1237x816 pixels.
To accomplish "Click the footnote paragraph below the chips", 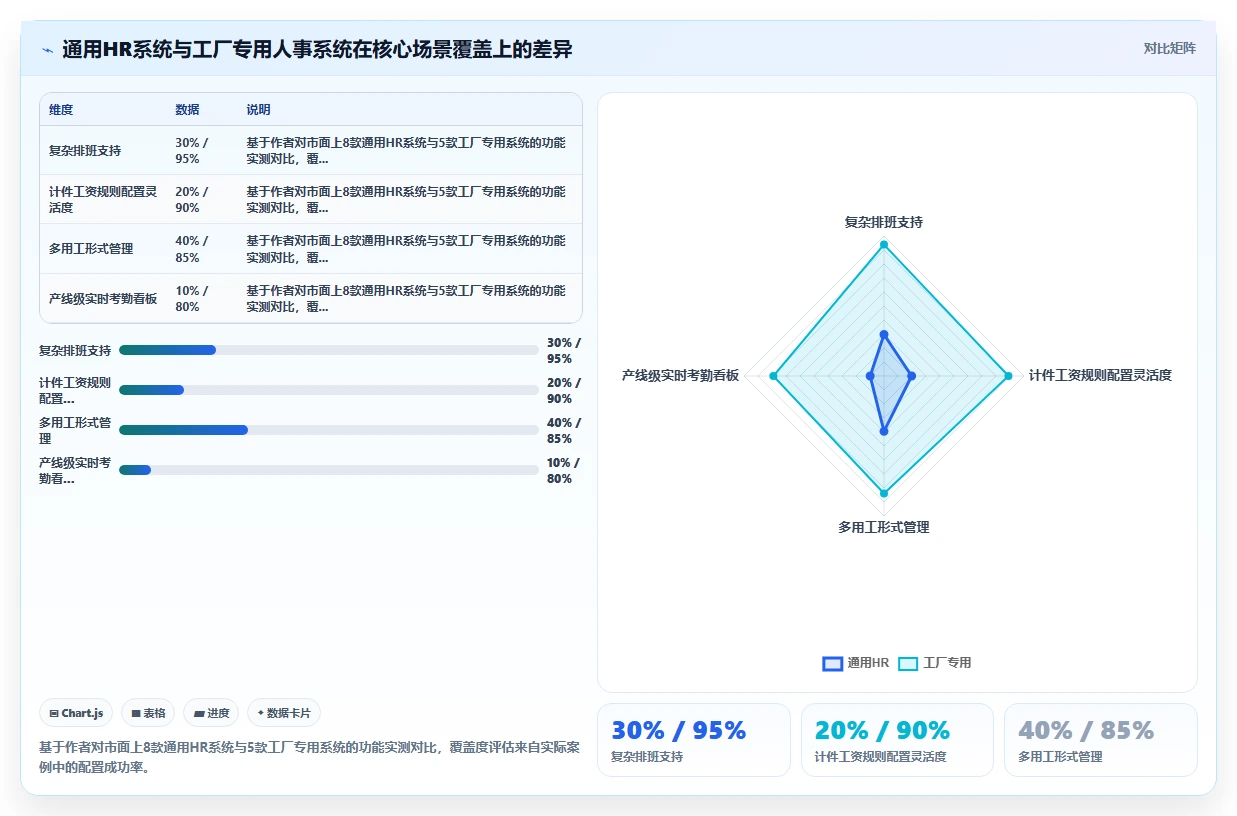I will pos(310,757).
